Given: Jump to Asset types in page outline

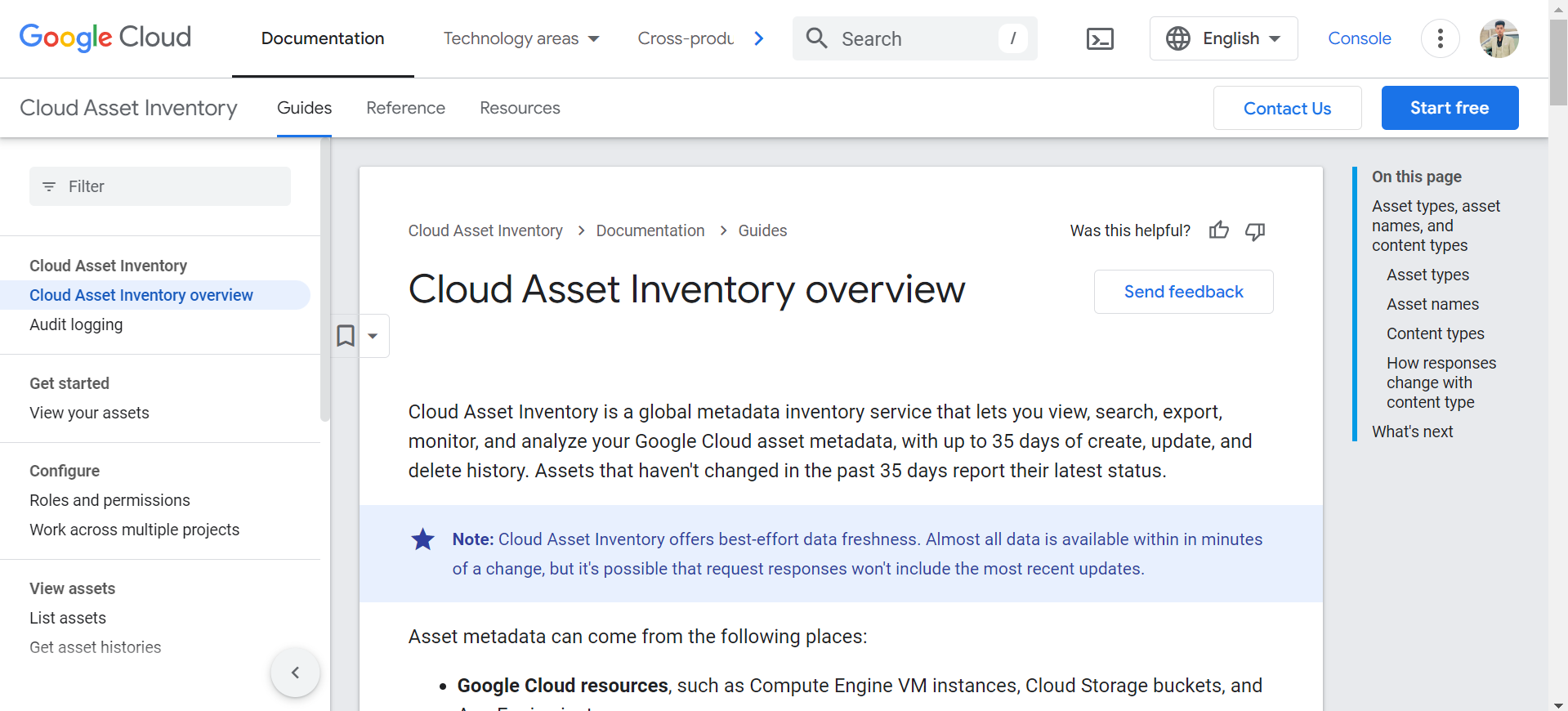Looking at the screenshot, I should click(x=1427, y=275).
